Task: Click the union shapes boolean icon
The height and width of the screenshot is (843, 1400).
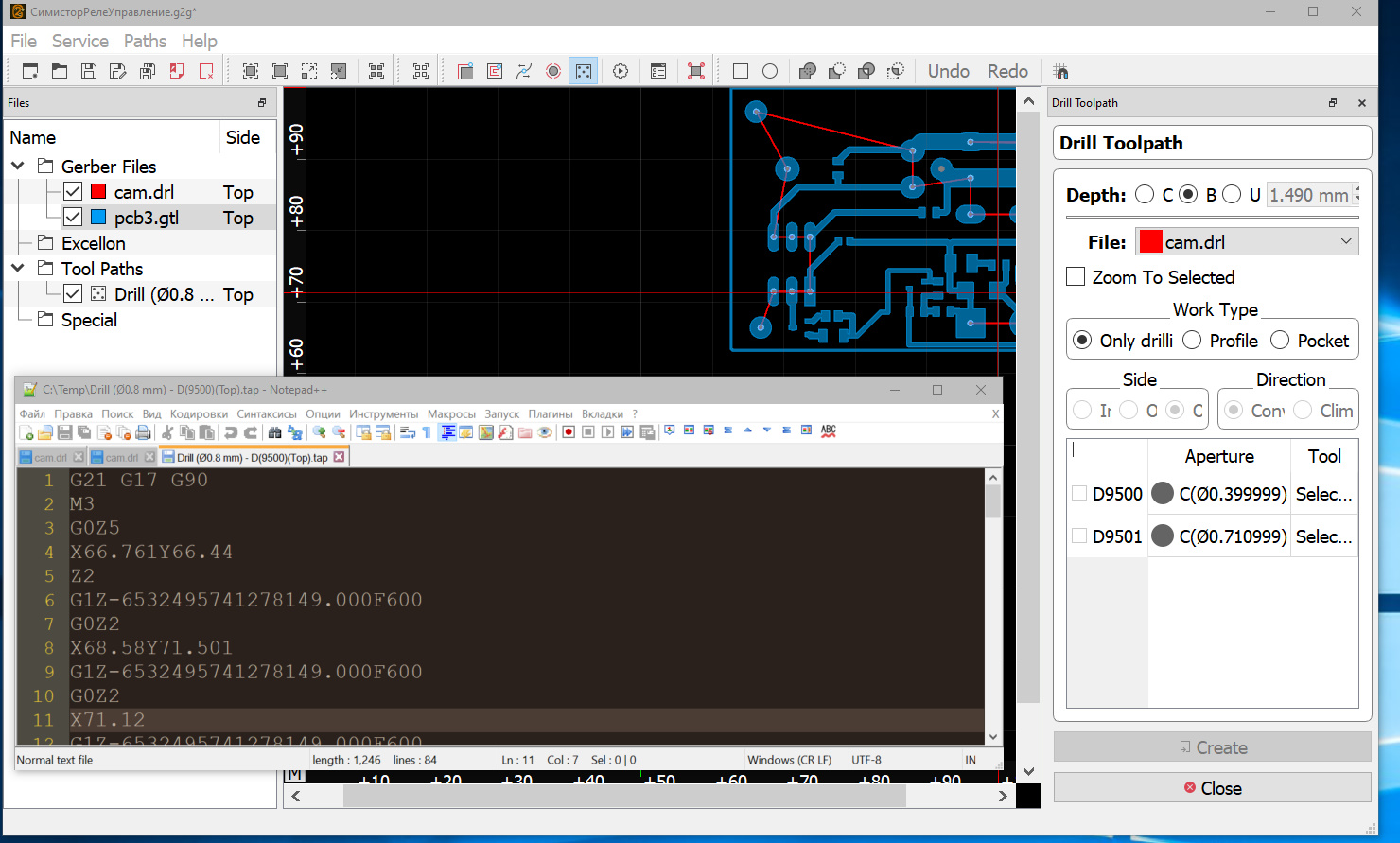Action: click(x=807, y=72)
